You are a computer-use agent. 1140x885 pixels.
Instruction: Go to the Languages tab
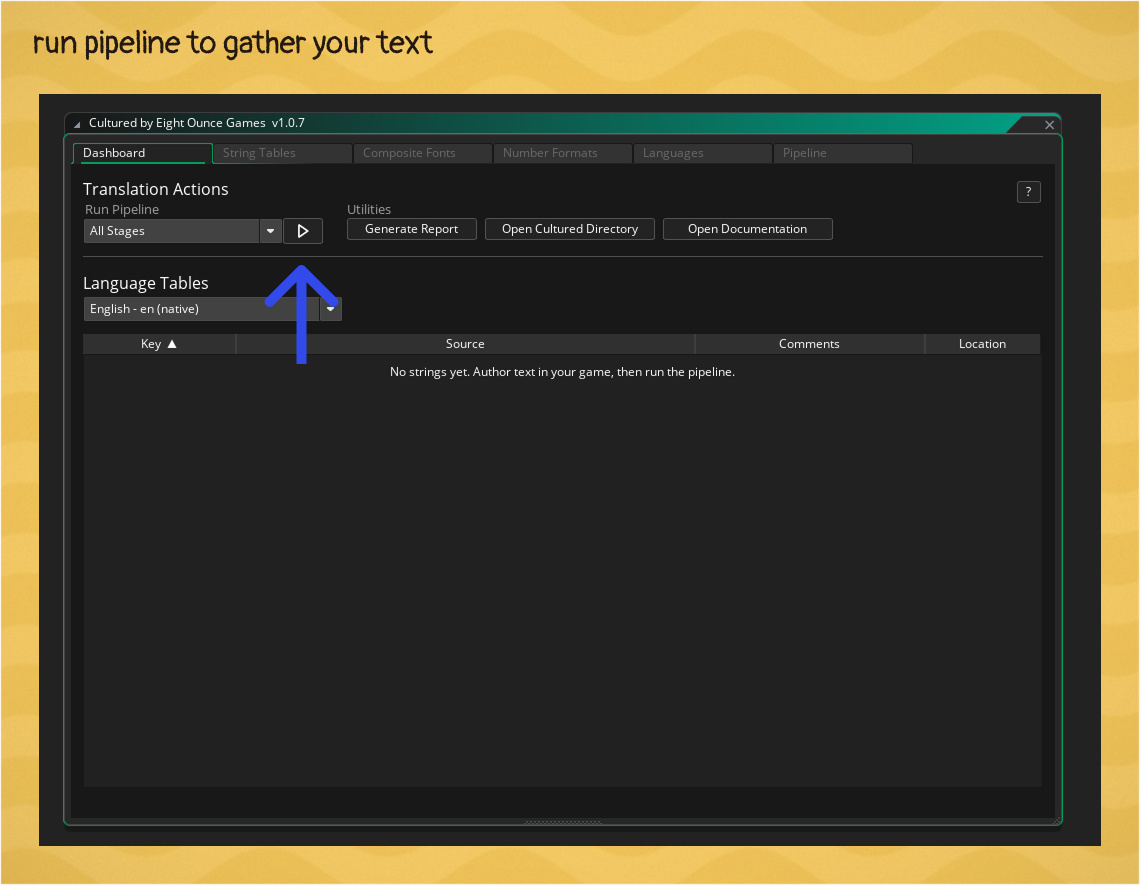click(702, 153)
